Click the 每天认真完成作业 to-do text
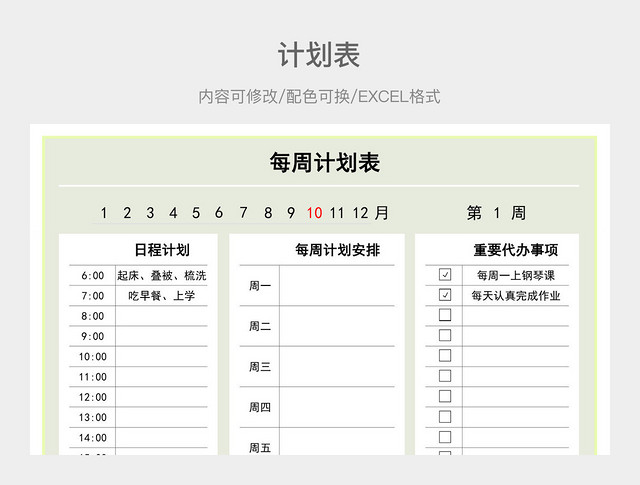The image size is (640, 485). (516, 296)
